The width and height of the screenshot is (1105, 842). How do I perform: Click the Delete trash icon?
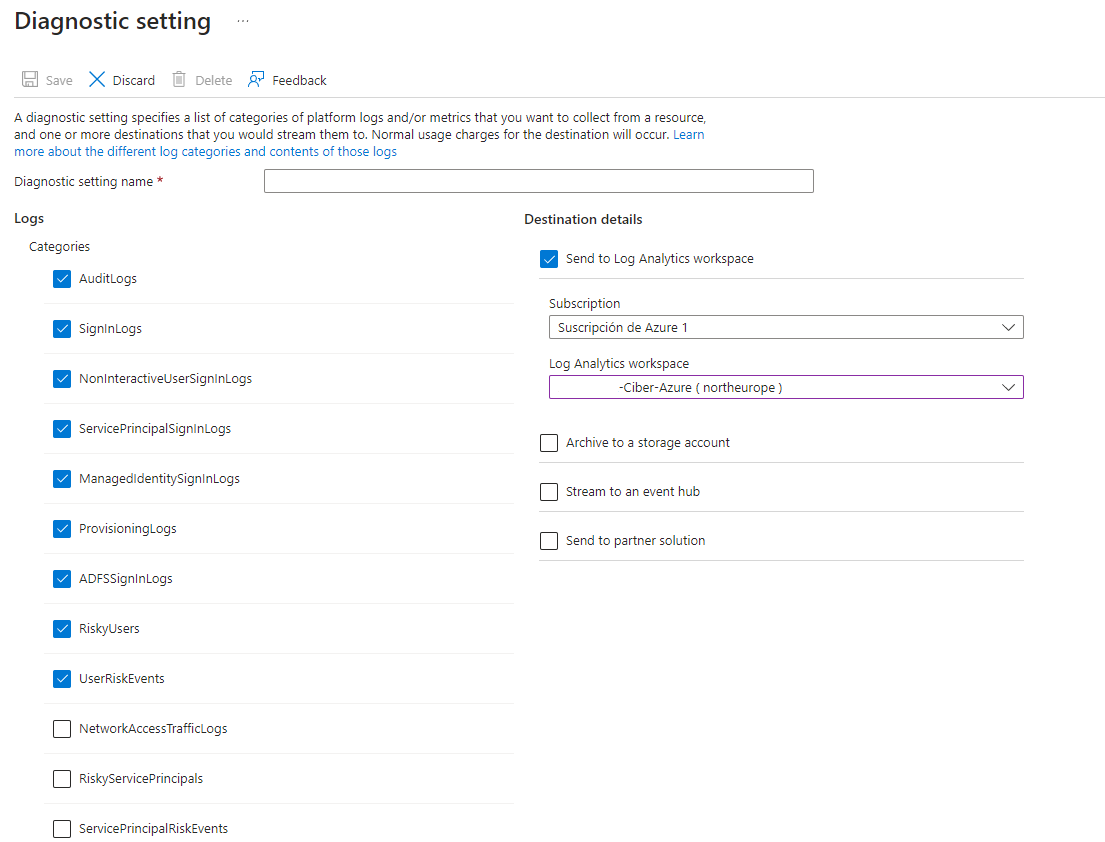[179, 80]
